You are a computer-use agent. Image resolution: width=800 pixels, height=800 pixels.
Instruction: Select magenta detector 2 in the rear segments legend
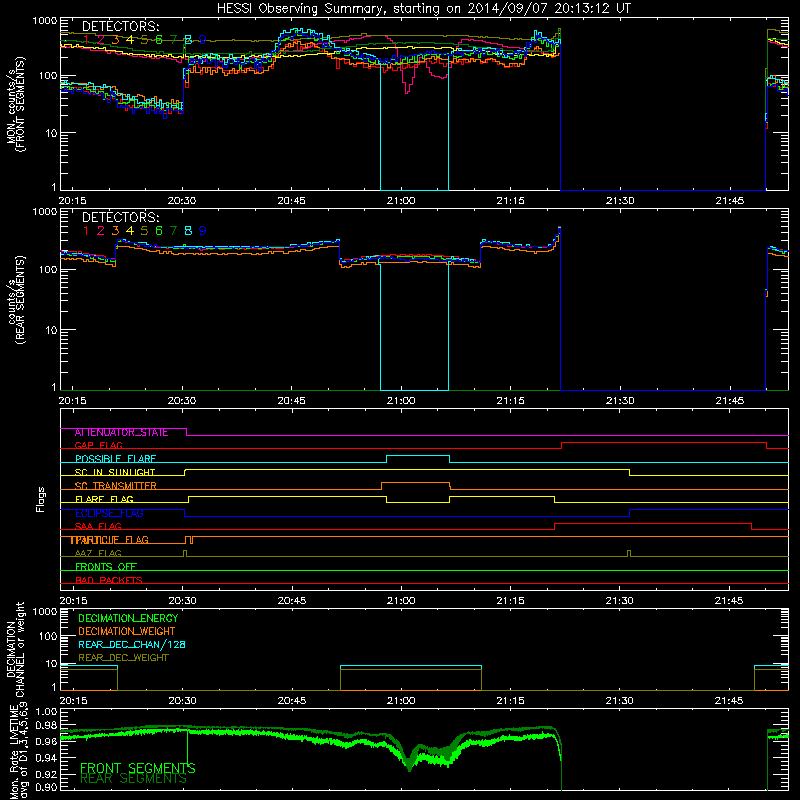101,231
